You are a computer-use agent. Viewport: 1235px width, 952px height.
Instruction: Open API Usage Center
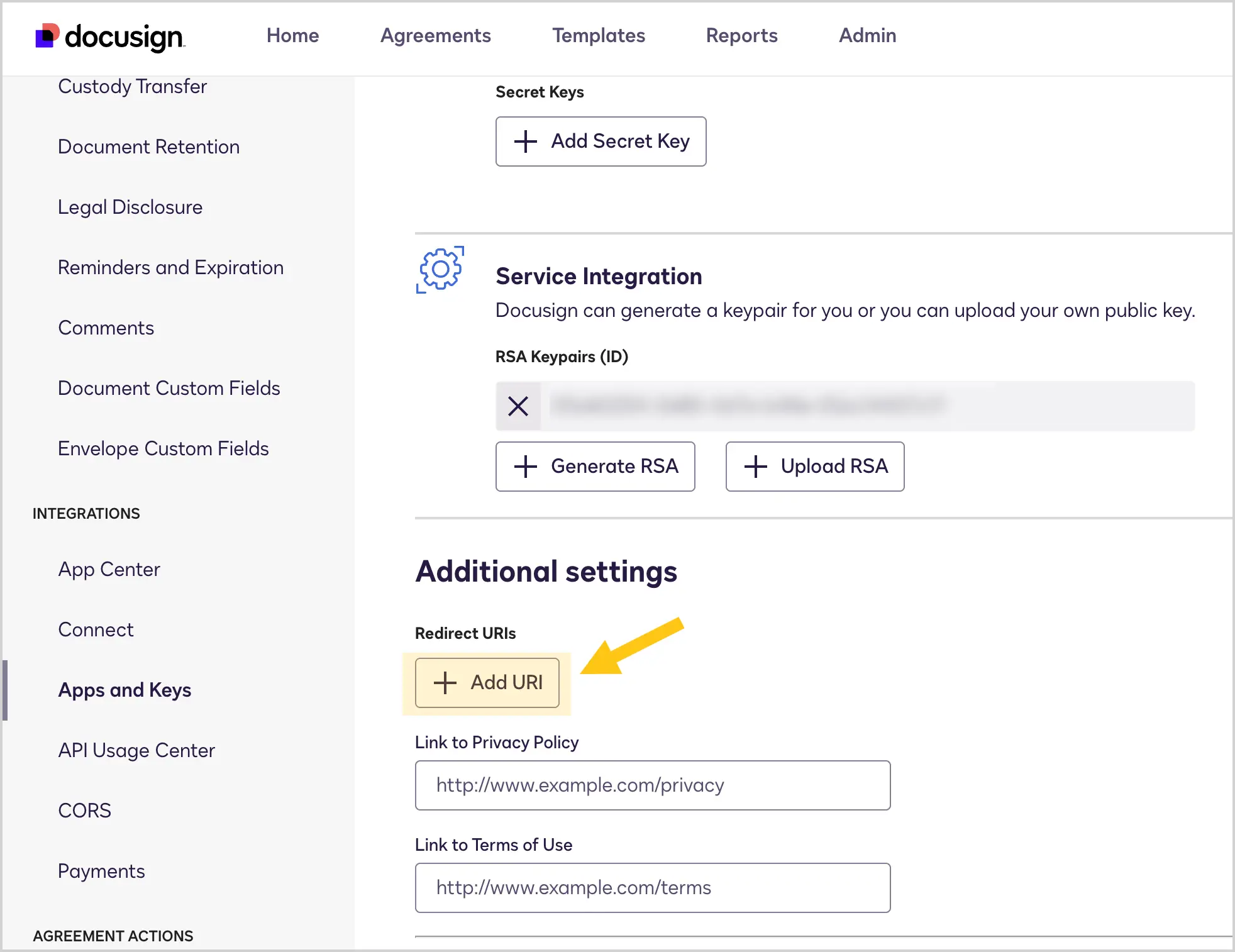click(x=136, y=751)
